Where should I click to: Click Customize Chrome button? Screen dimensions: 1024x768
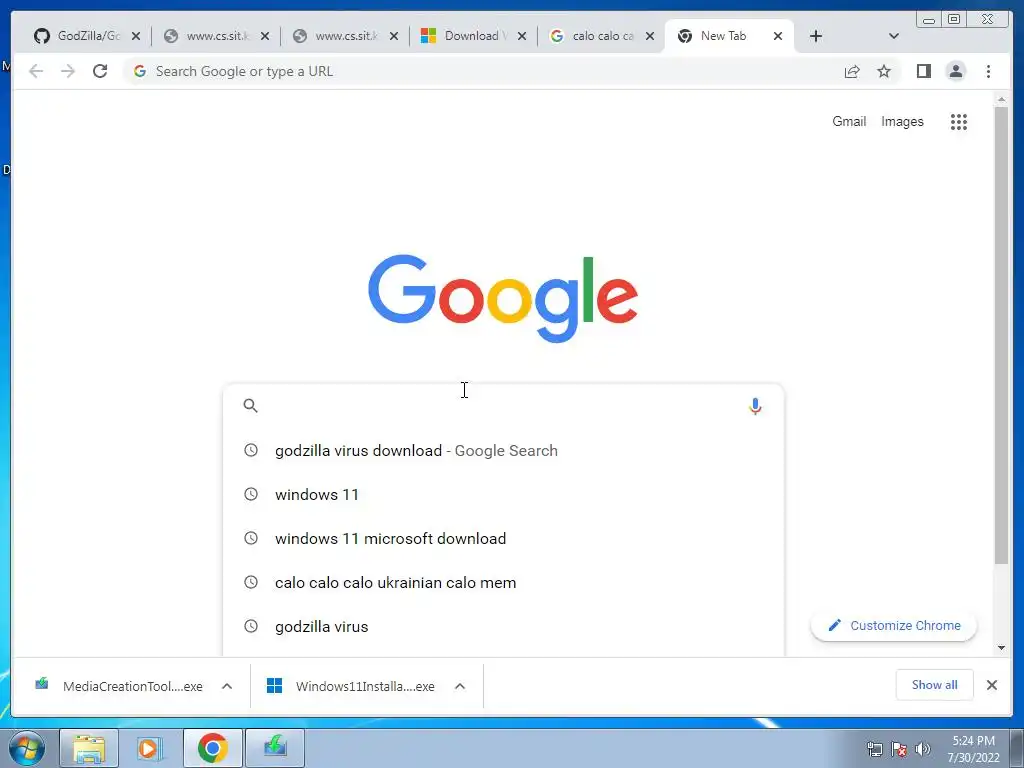(893, 626)
